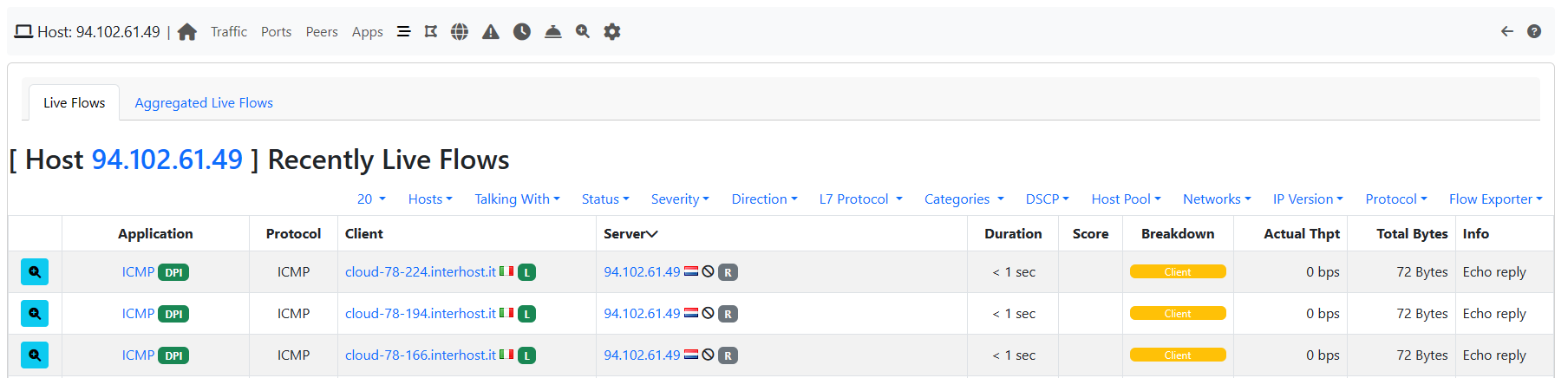1568x378 pixels.
Task: Click L badge next to cloud-78-194.interhost.it
Action: [x=526, y=314]
